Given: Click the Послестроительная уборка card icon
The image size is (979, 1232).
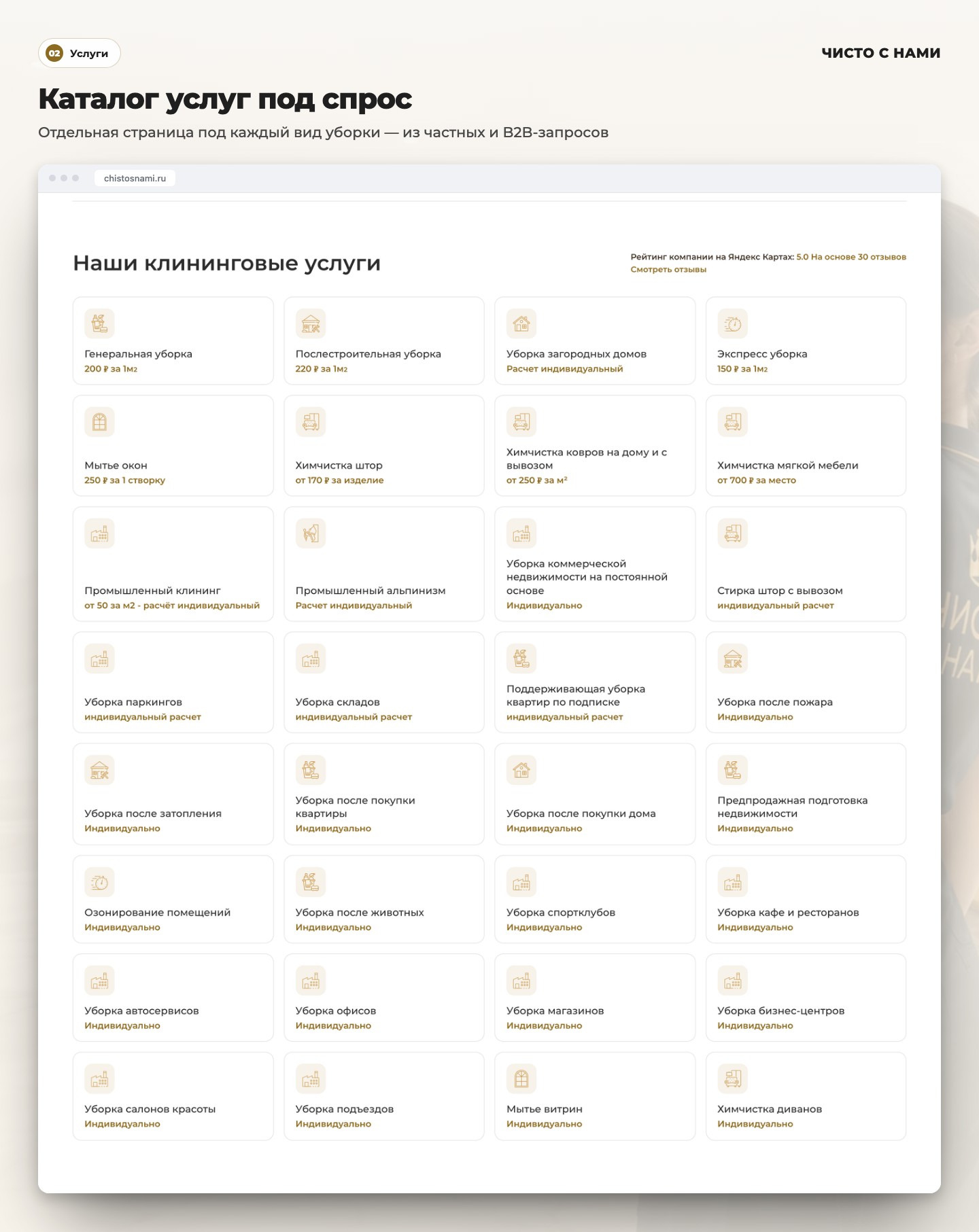Looking at the screenshot, I should (x=311, y=323).
